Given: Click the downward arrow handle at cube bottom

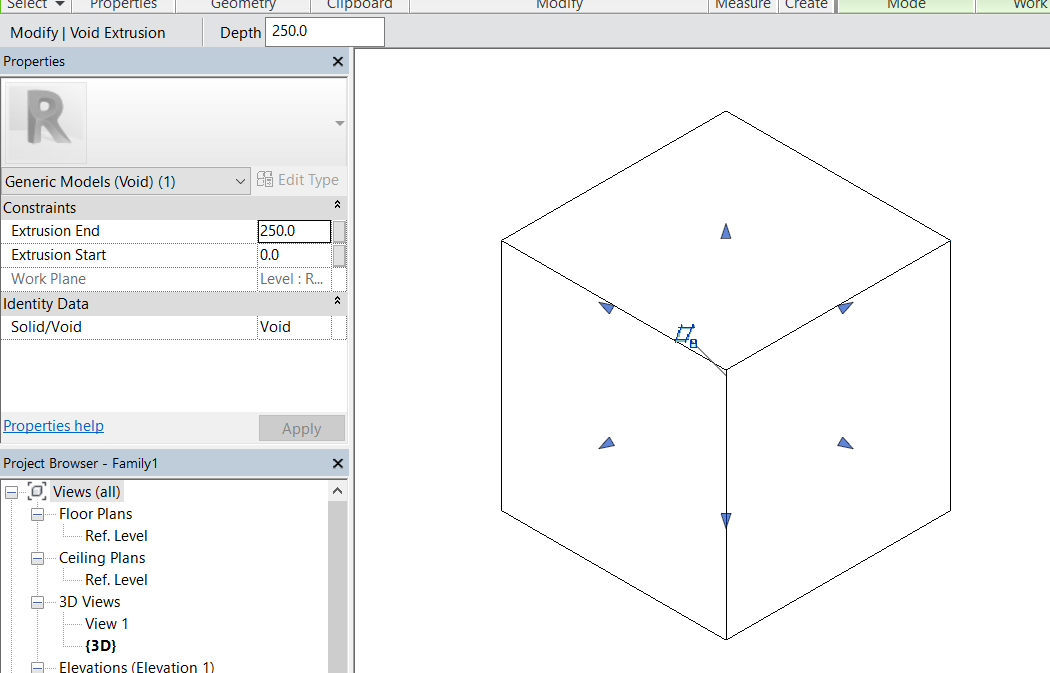Looking at the screenshot, I should click(725, 518).
